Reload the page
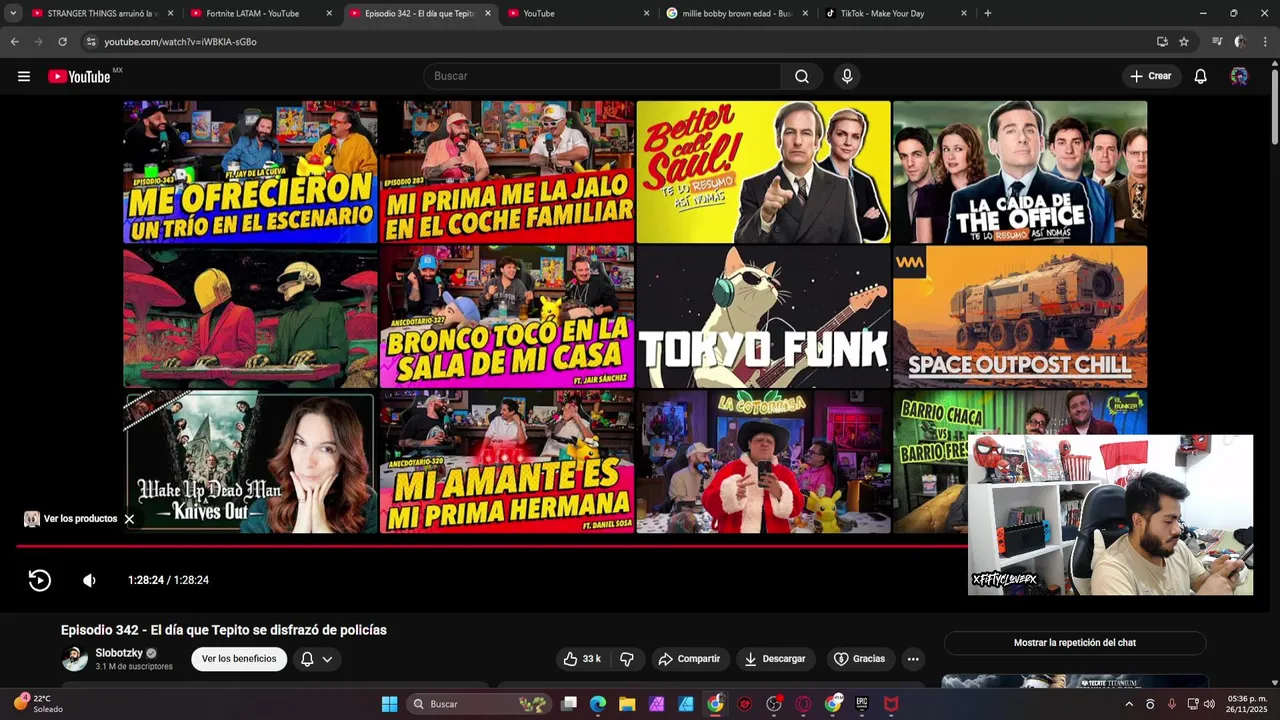Viewport: 1280px width, 720px height. (62, 42)
